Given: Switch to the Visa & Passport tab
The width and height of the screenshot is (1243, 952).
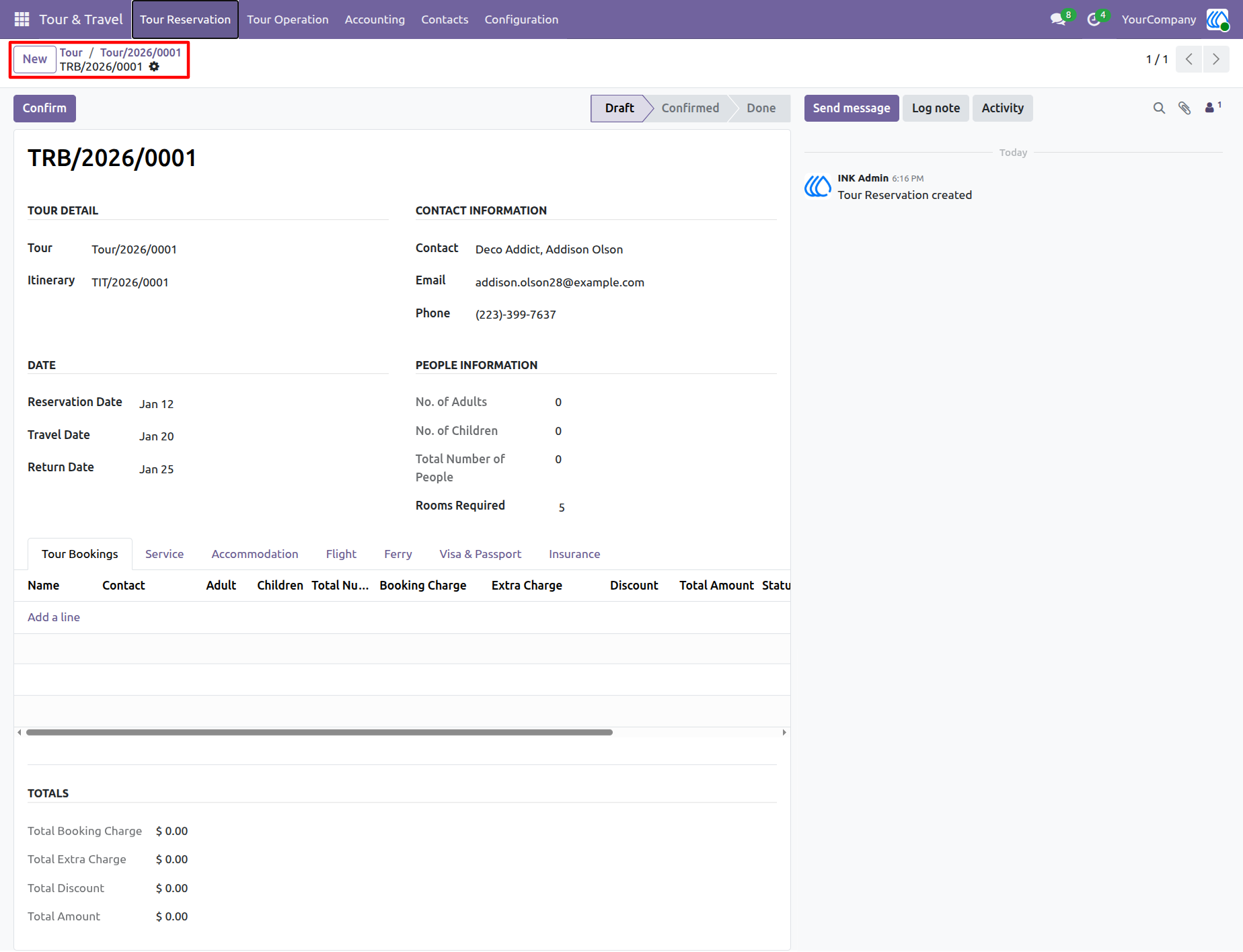Looking at the screenshot, I should pyautogui.click(x=480, y=554).
